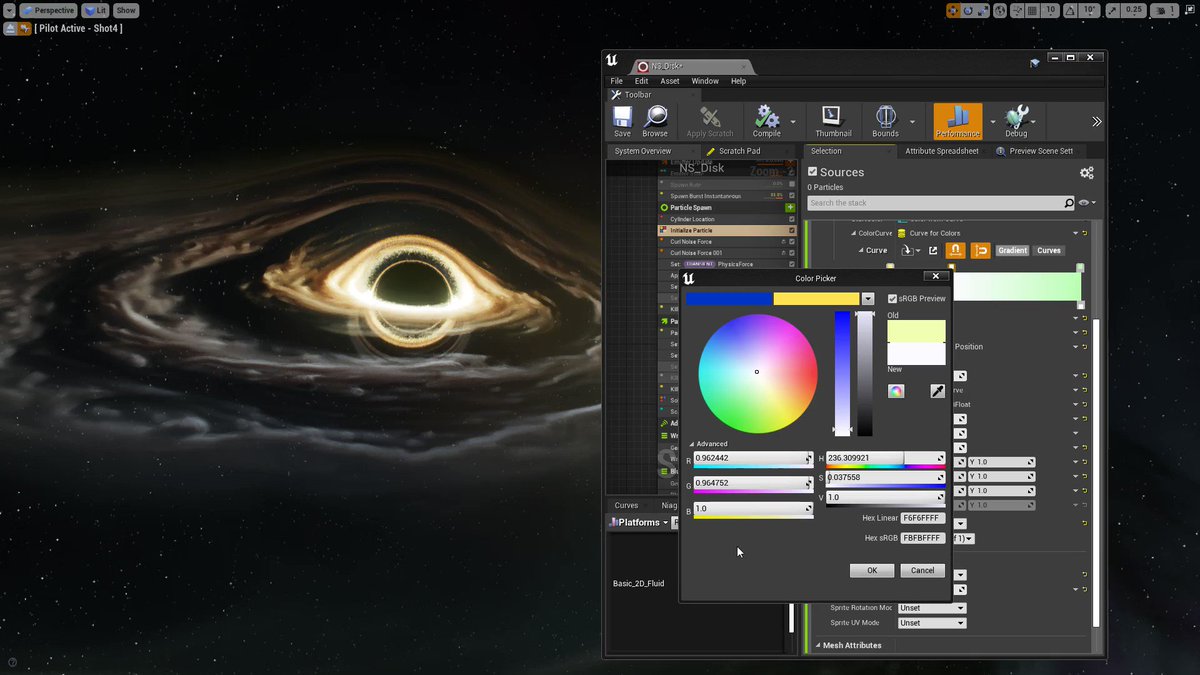Screen dimensions: 1200x675
Task: Switch curve view to Gradient
Action: point(1012,250)
